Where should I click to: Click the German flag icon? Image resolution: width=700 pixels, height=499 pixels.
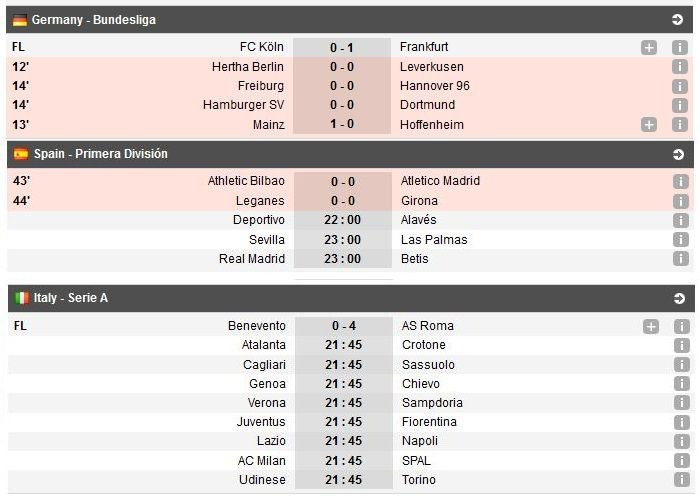pyautogui.click(x=19, y=20)
